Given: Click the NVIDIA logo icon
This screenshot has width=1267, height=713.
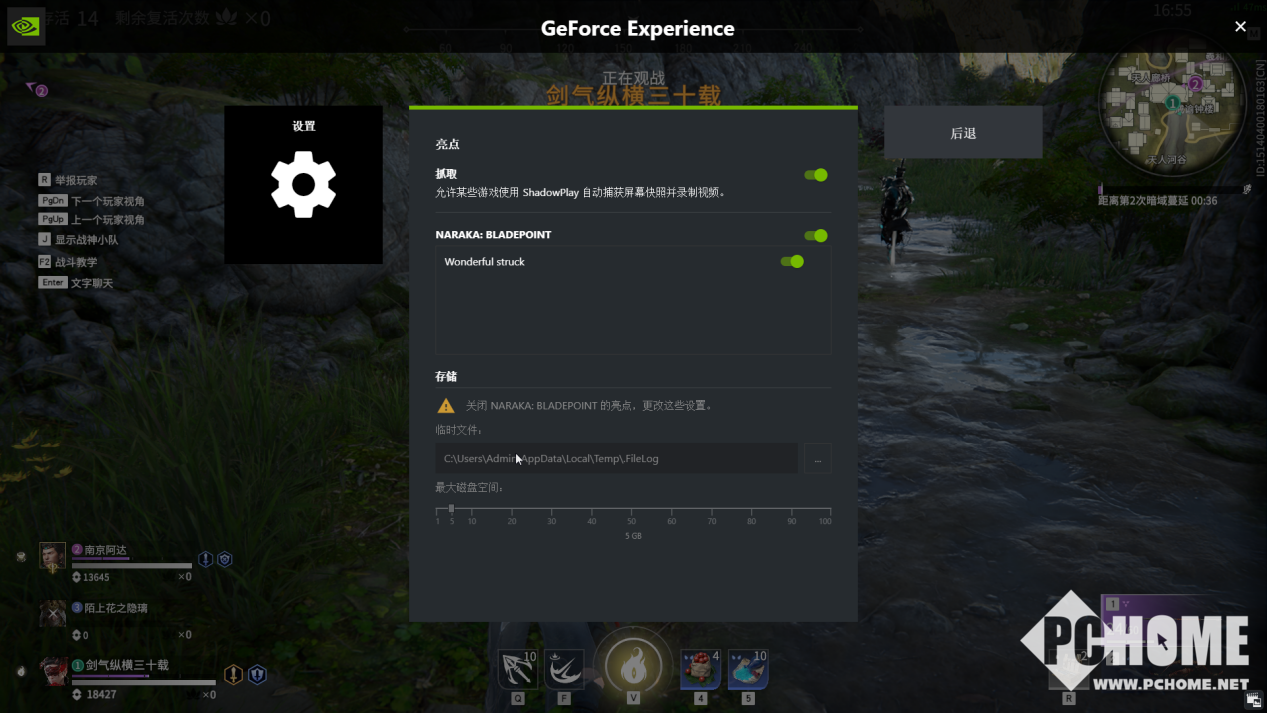Looking at the screenshot, I should pyautogui.click(x=25, y=26).
